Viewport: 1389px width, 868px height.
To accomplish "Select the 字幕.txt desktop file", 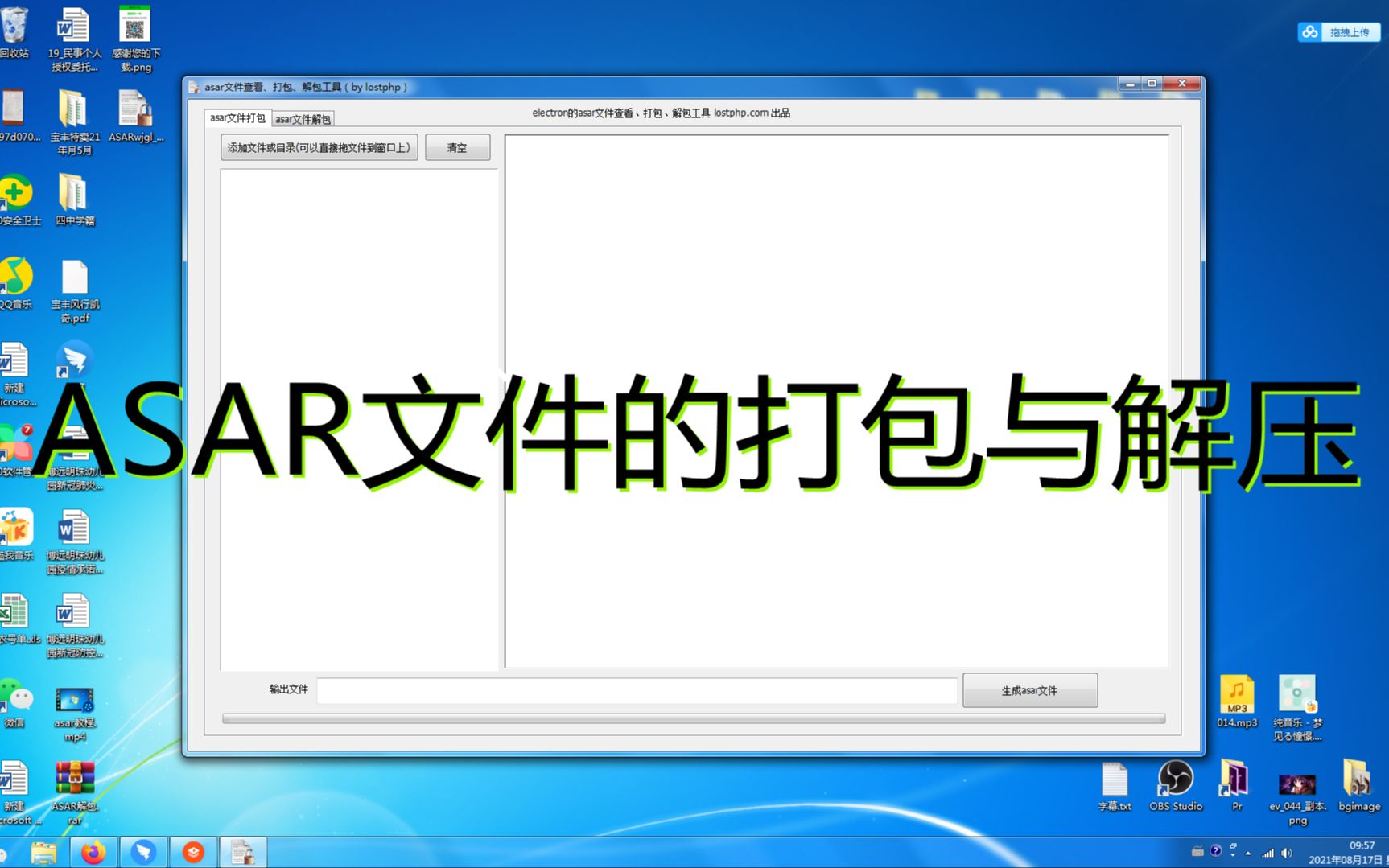I will click(x=1115, y=786).
